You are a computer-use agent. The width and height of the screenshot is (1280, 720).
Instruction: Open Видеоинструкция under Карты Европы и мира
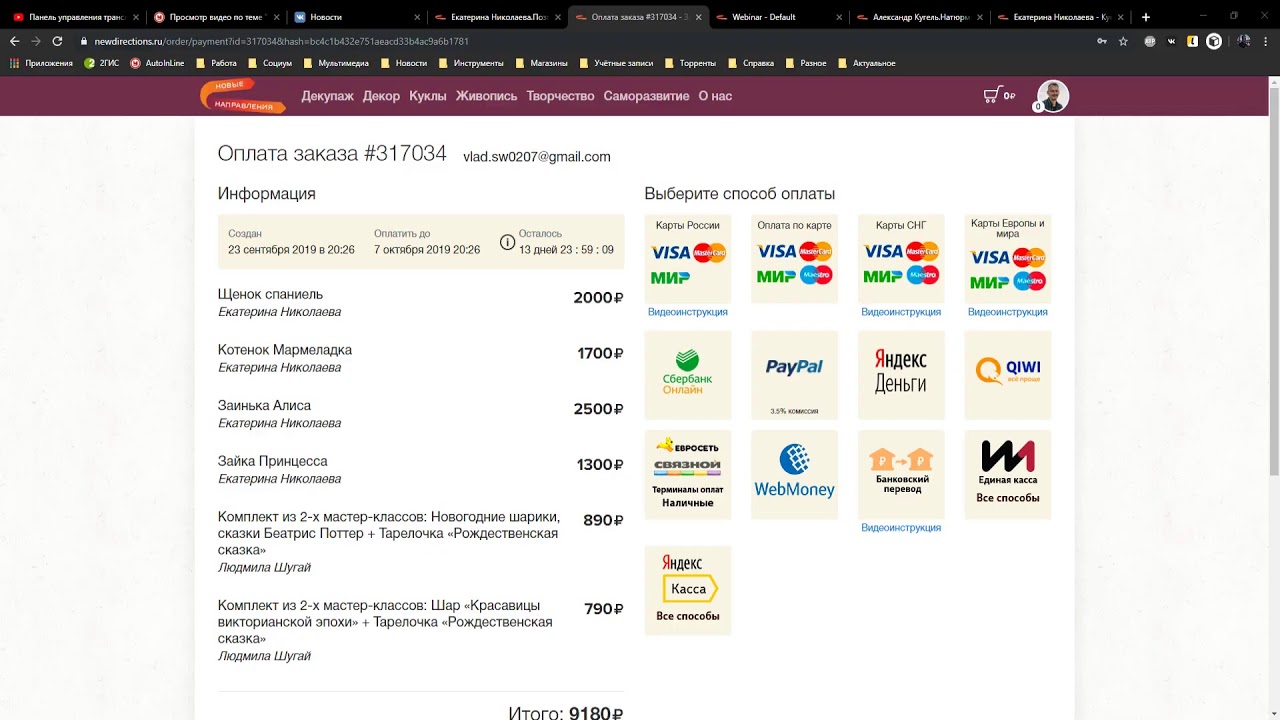click(x=1008, y=312)
